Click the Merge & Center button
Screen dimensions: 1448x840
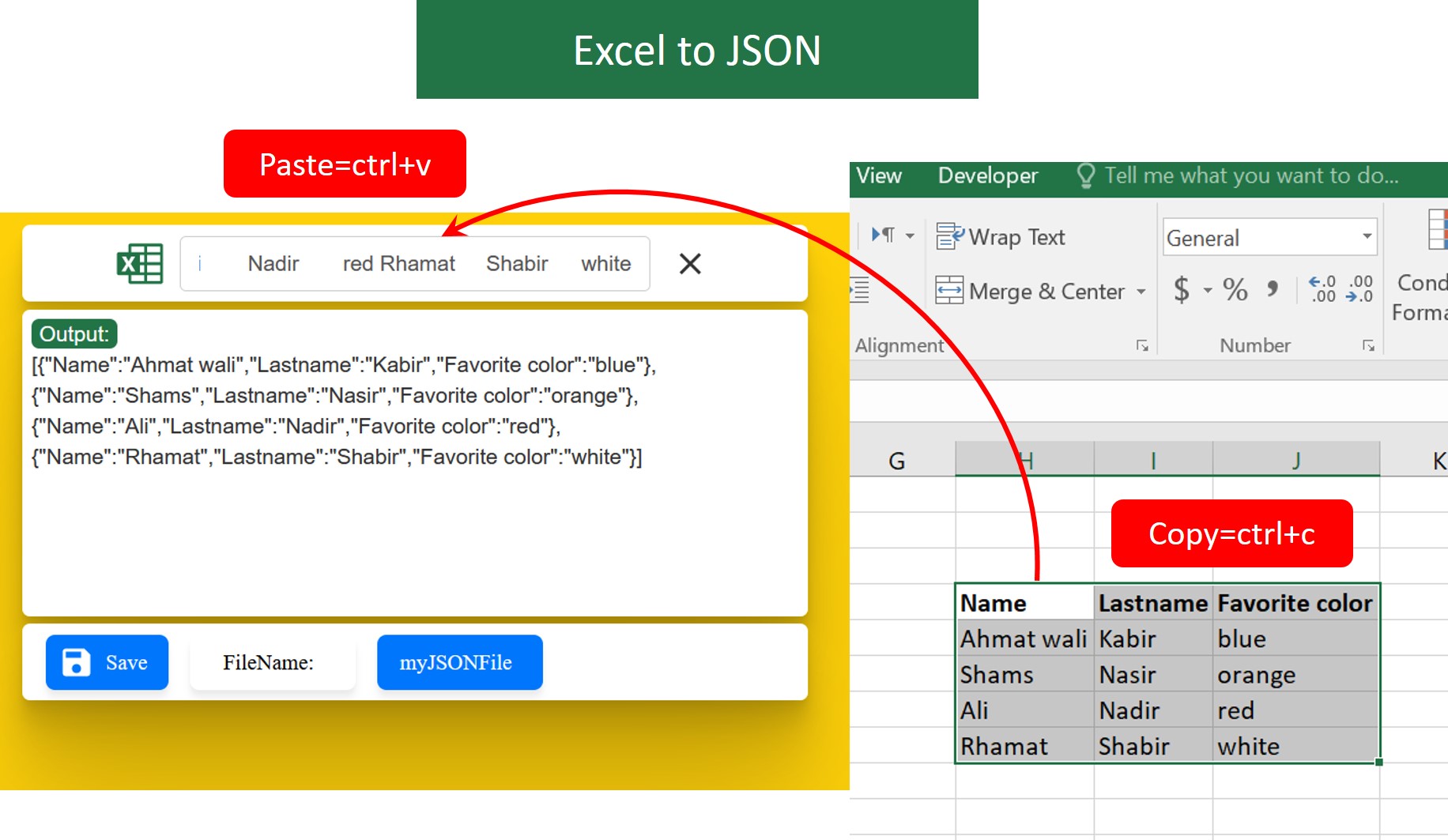(1030, 291)
